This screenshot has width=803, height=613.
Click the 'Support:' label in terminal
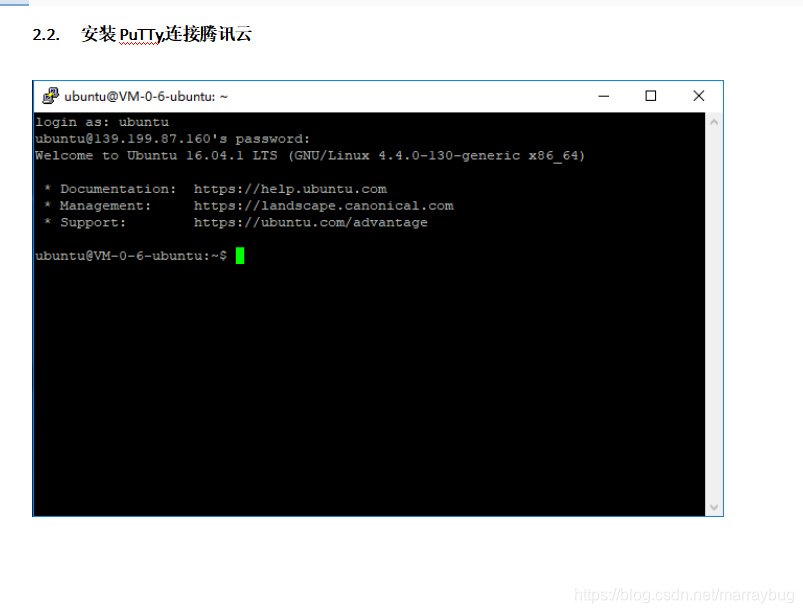click(93, 223)
